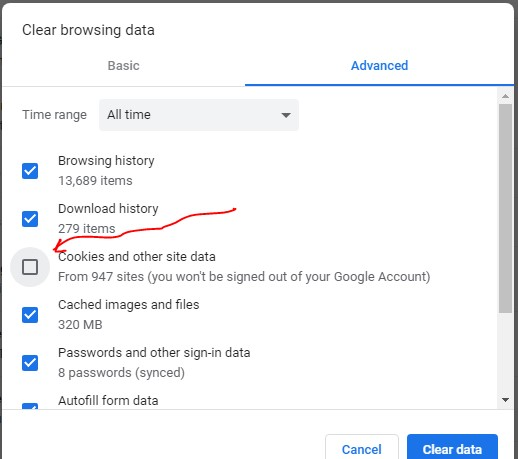The width and height of the screenshot is (518, 459).
Task: Open the Time range dropdown
Action: pos(199,115)
